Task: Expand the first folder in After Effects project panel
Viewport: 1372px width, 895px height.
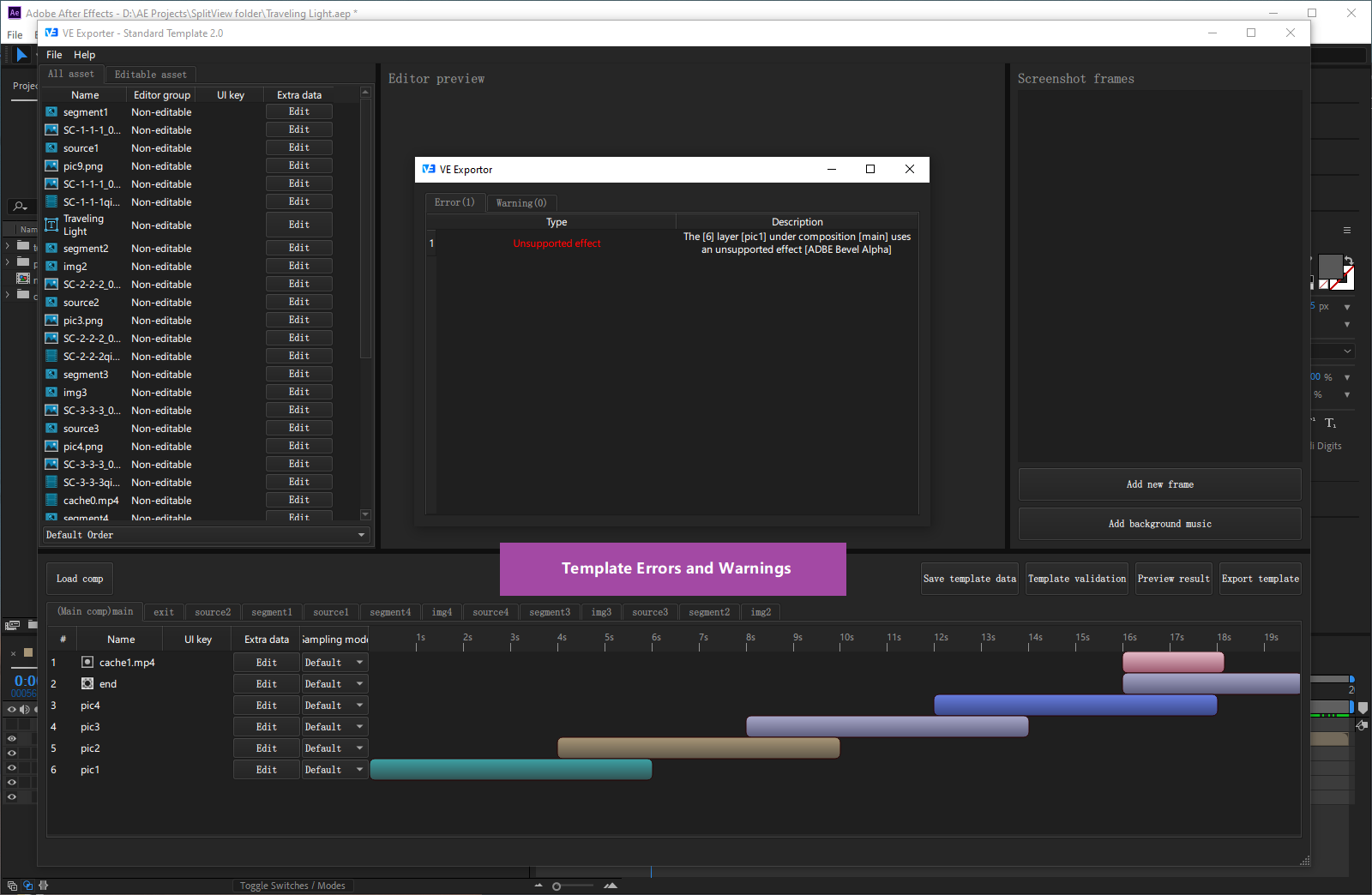Action: tap(8, 245)
